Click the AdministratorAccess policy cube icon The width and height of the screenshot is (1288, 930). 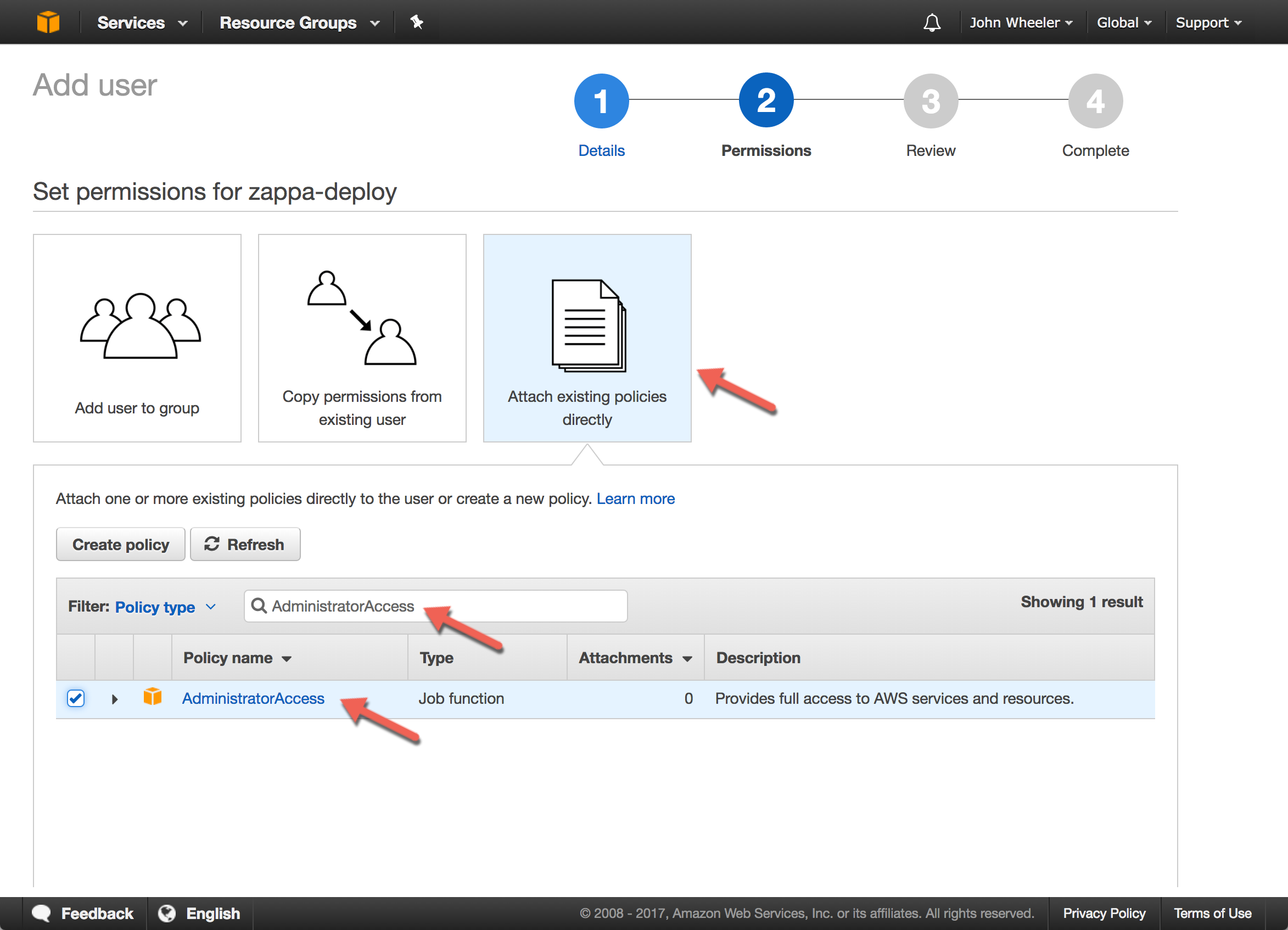[x=152, y=697]
